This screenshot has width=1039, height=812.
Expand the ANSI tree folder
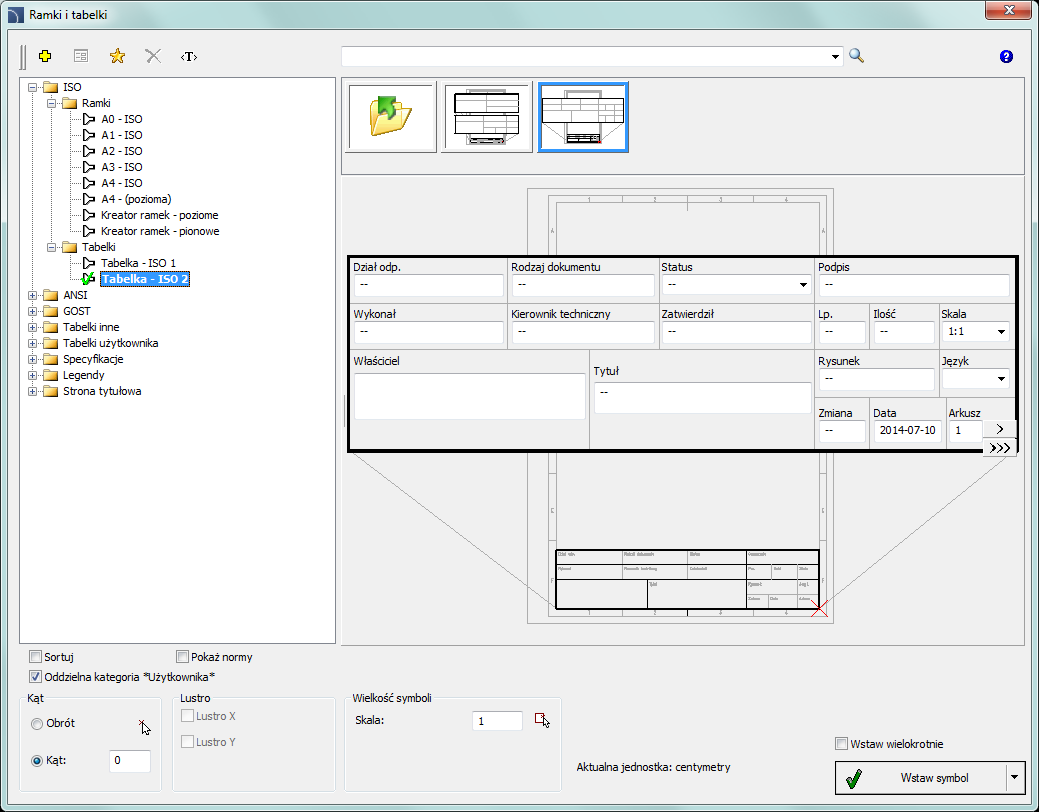pyautogui.click(x=33, y=295)
